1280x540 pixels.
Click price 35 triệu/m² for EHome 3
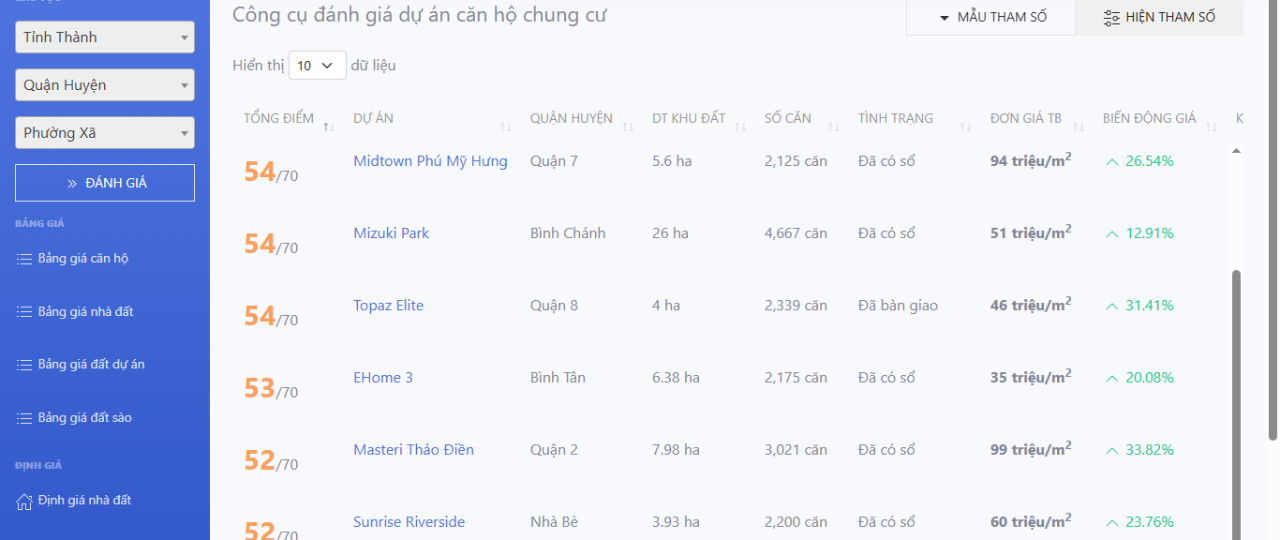pos(1031,376)
